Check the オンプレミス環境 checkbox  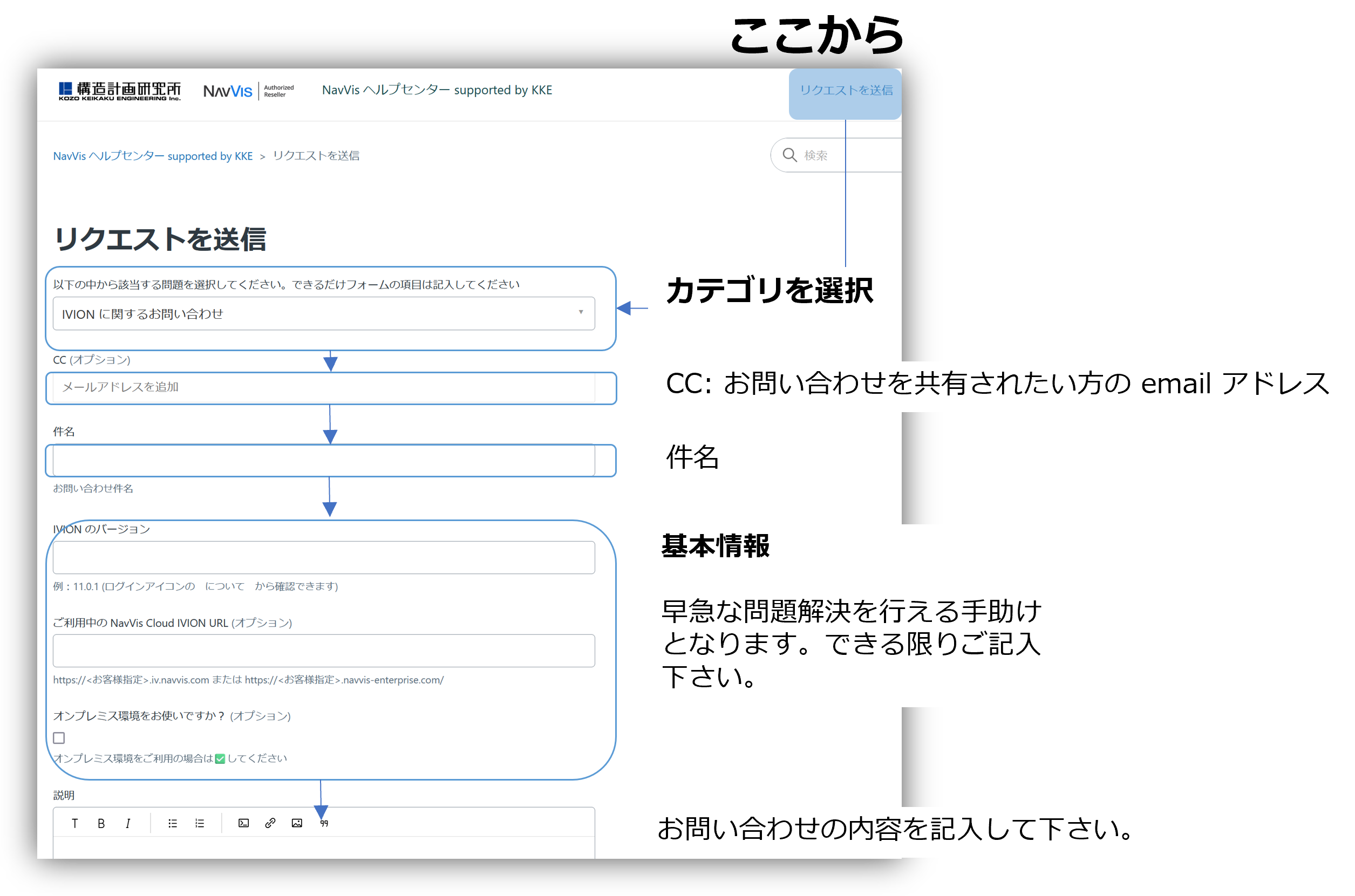pyautogui.click(x=59, y=738)
